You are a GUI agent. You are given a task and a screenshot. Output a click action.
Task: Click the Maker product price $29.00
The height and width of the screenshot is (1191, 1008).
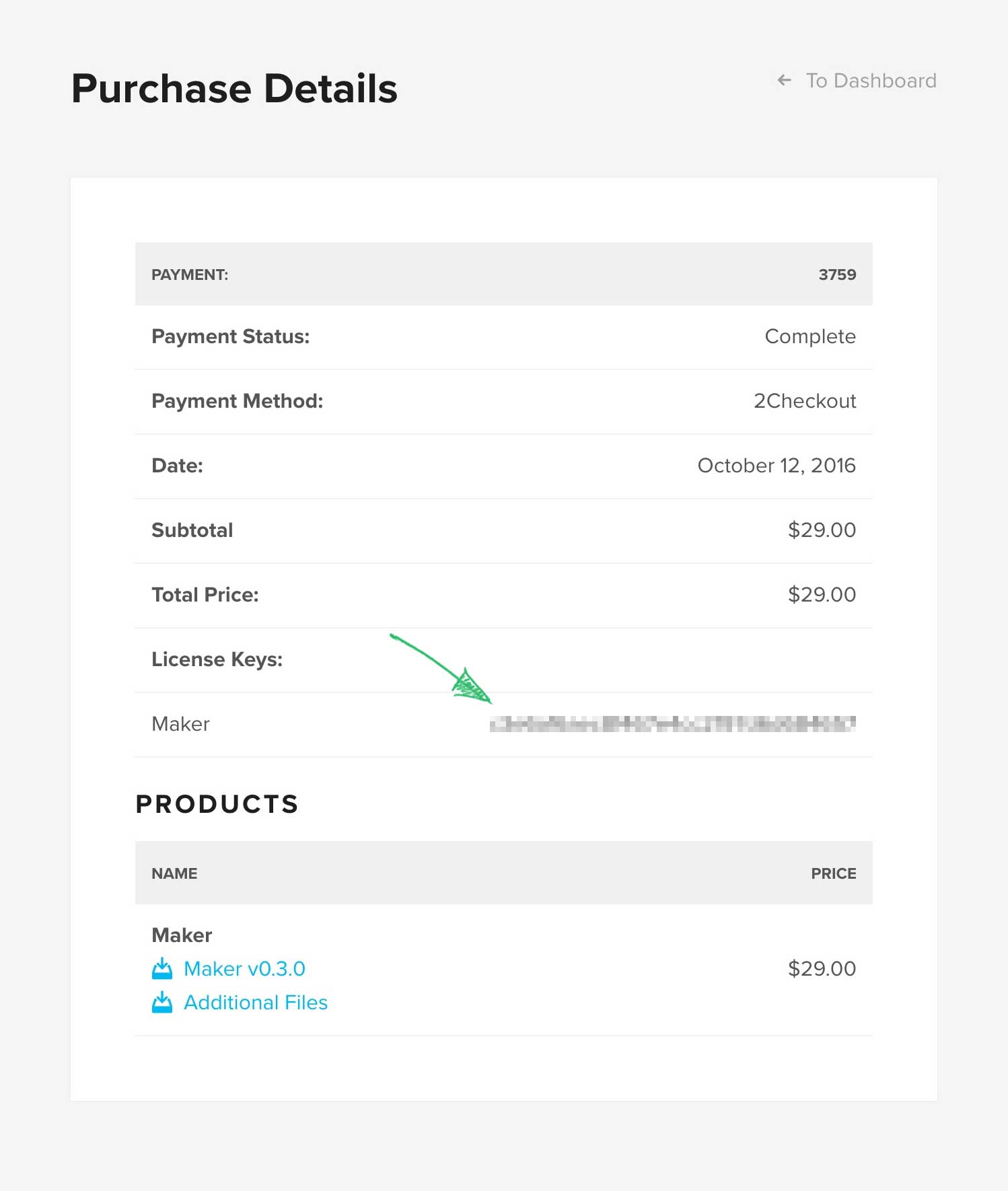click(x=822, y=969)
